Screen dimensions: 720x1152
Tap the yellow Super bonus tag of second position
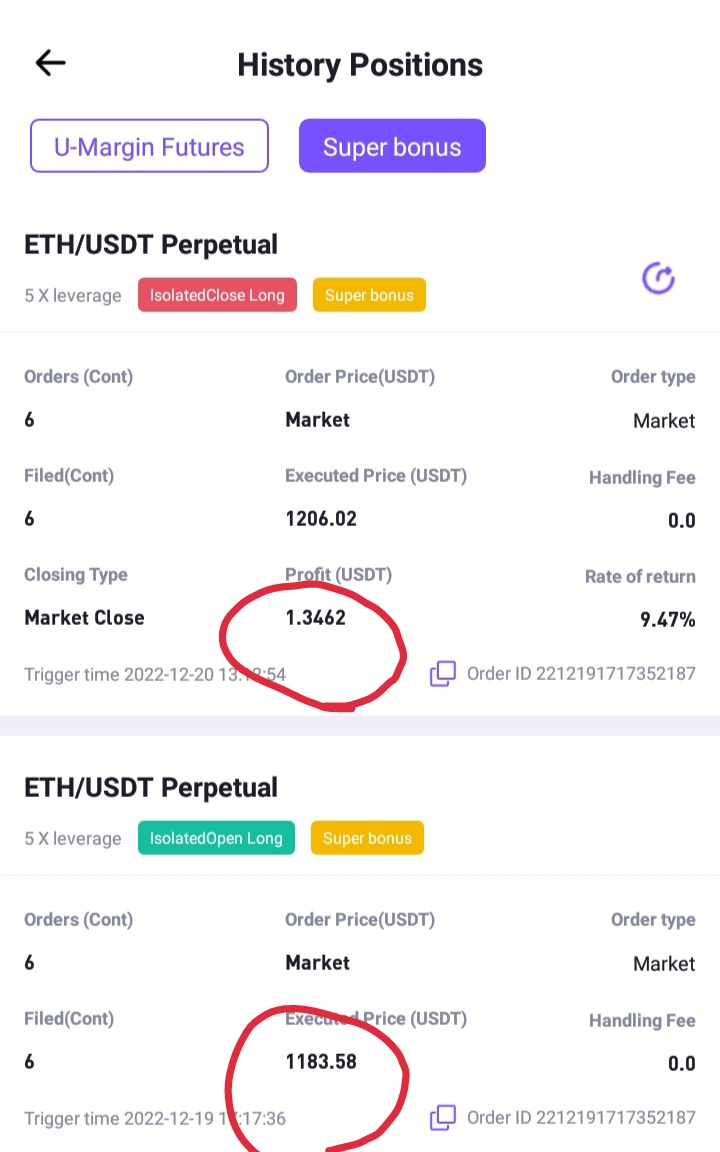367,838
